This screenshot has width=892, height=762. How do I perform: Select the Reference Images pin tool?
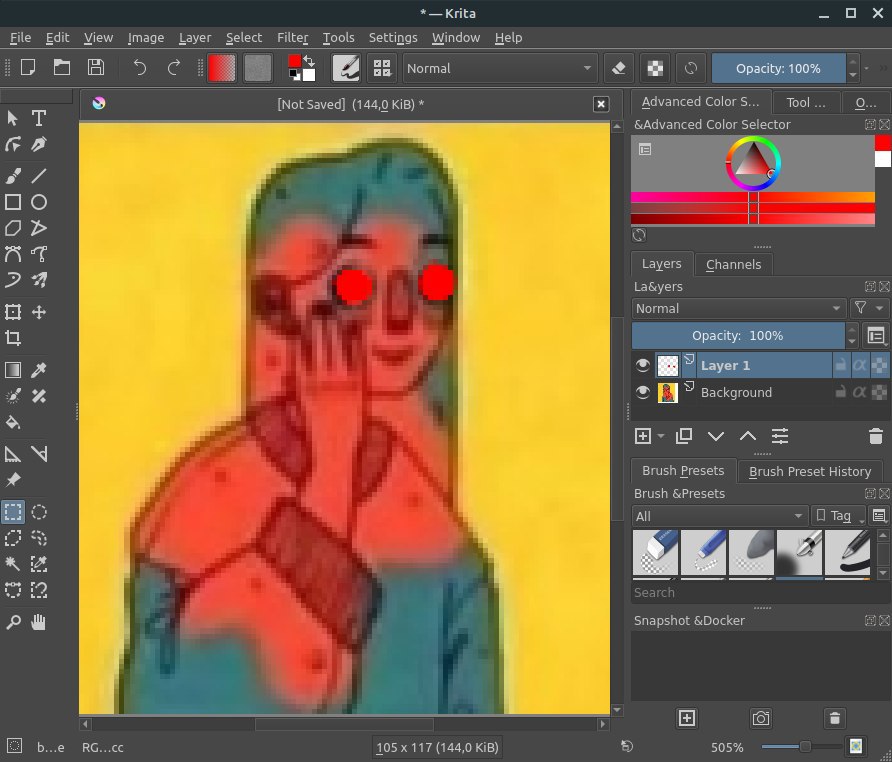pyautogui.click(x=13, y=480)
